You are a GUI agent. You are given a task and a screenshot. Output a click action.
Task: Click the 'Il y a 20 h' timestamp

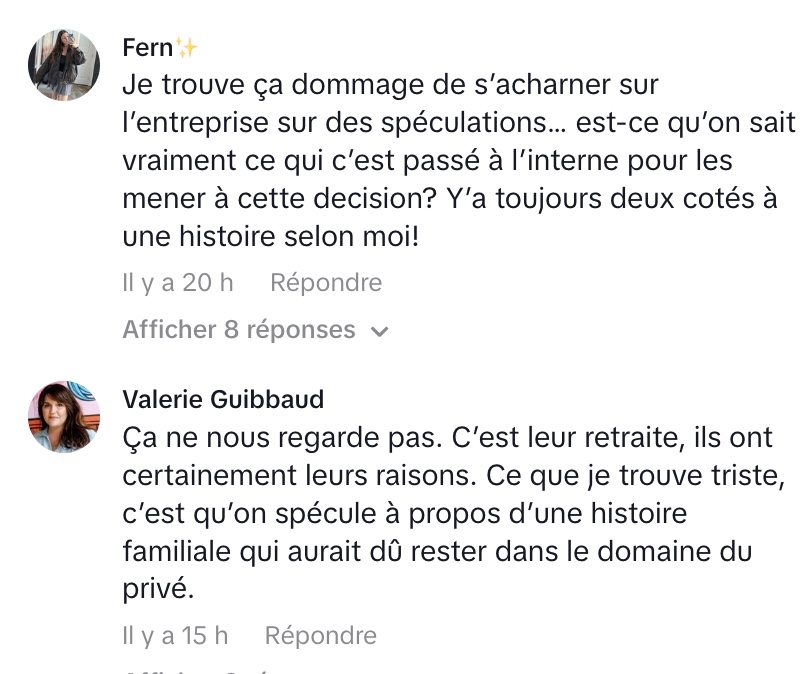[178, 283]
